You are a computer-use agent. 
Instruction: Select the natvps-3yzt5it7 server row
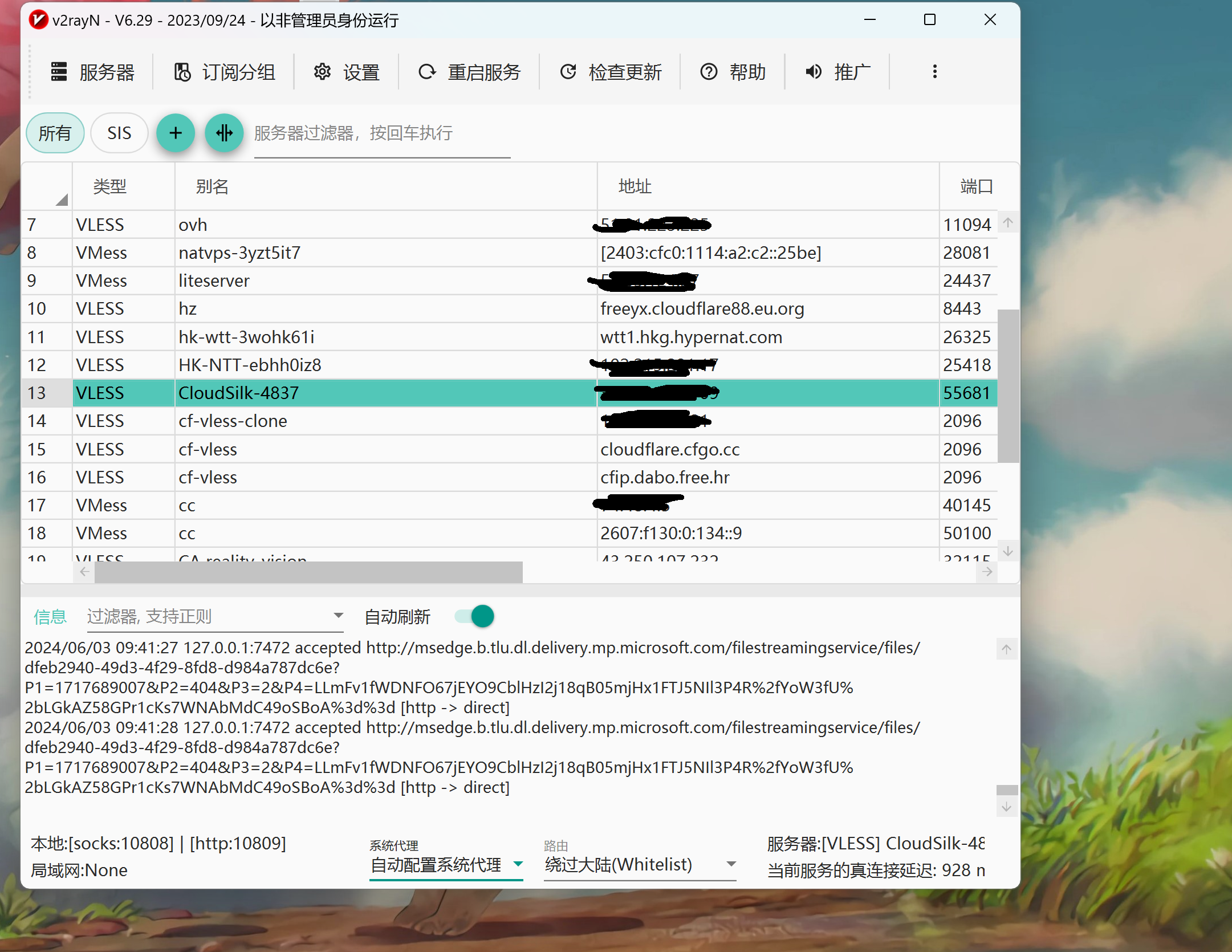coord(509,253)
